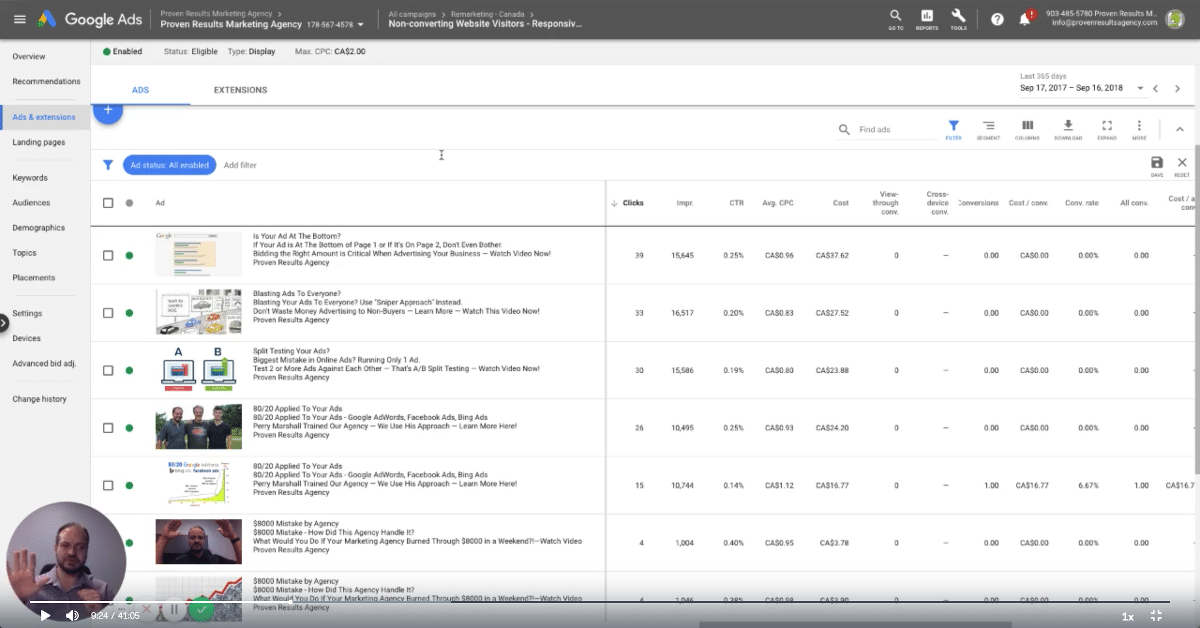Toggle status dot of Split Testing Your Ads
Screen dimensions: 1200x628
tap(129, 370)
